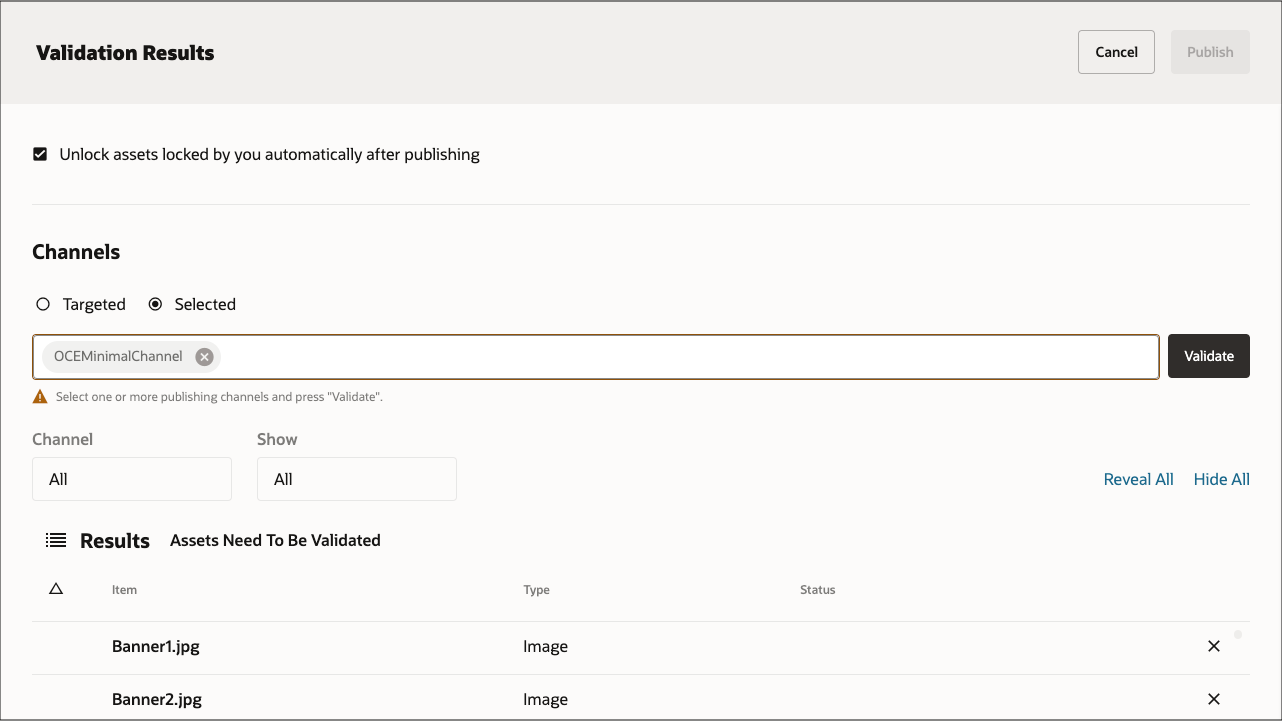Click the sort triangle in the results header
The image size is (1282, 721).
[x=56, y=589]
